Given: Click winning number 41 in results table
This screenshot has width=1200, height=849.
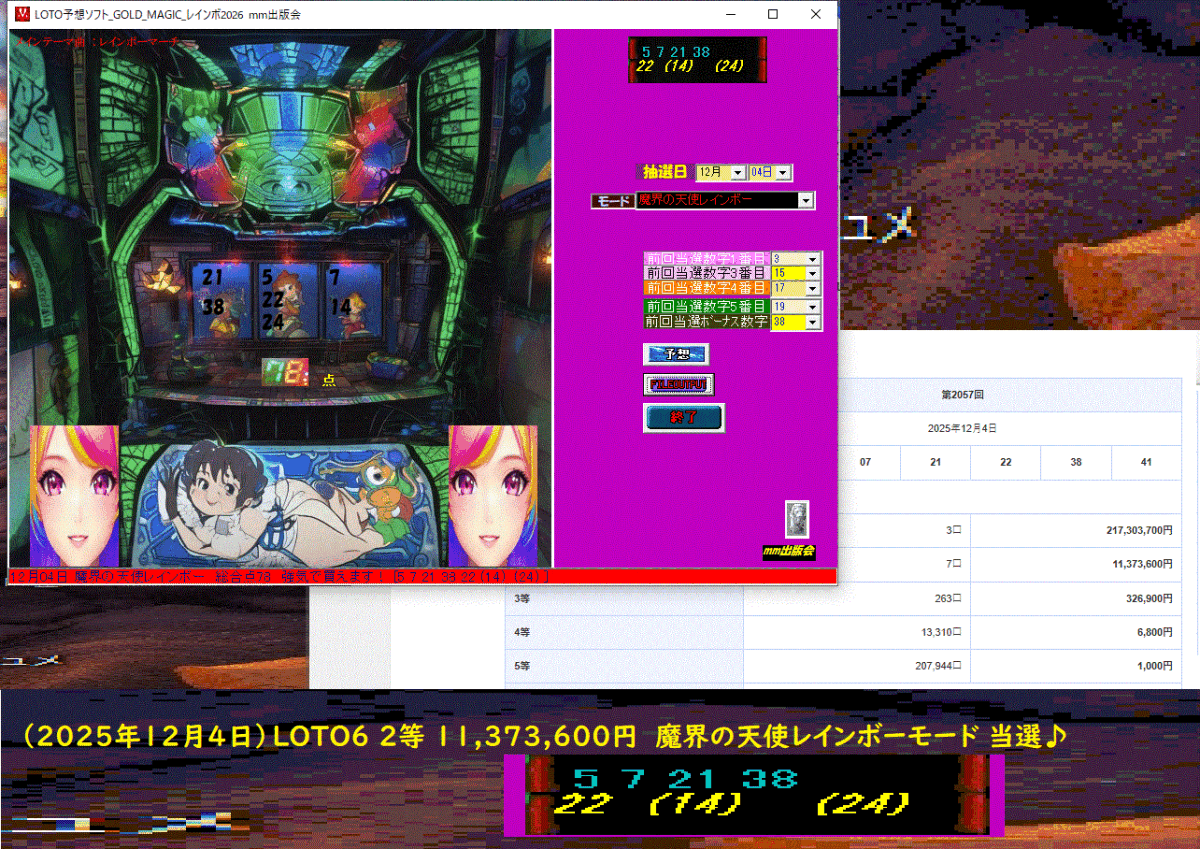Looking at the screenshot, I should 1146,463.
